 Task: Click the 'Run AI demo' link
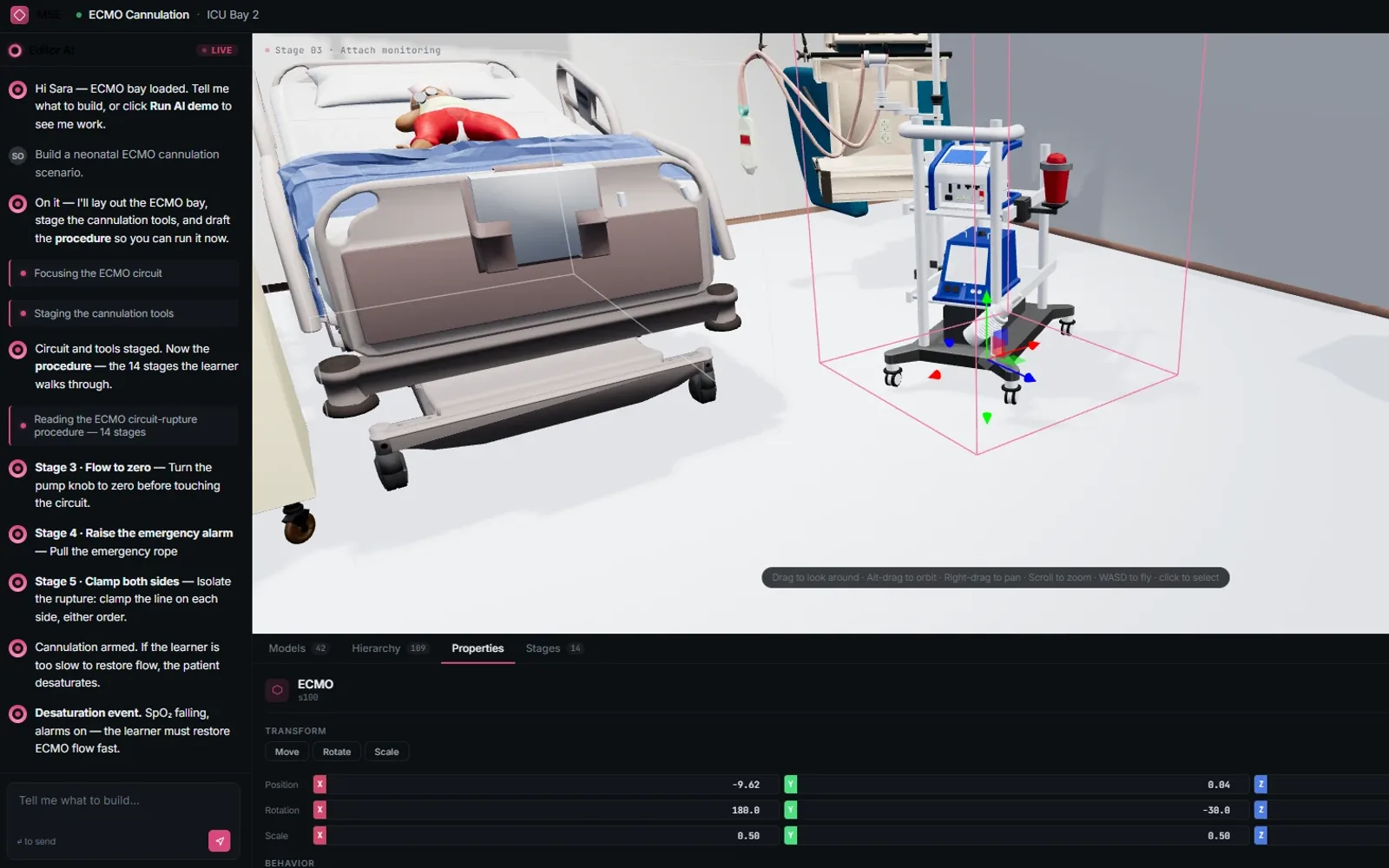[184, 106]
